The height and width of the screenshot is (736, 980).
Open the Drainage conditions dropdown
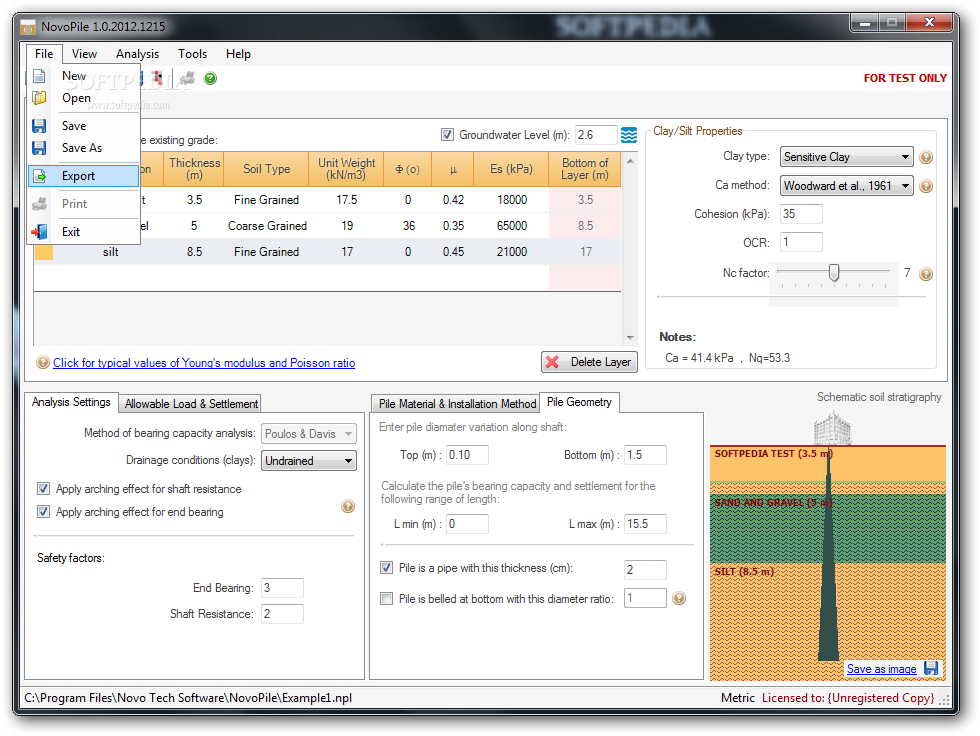309,461
